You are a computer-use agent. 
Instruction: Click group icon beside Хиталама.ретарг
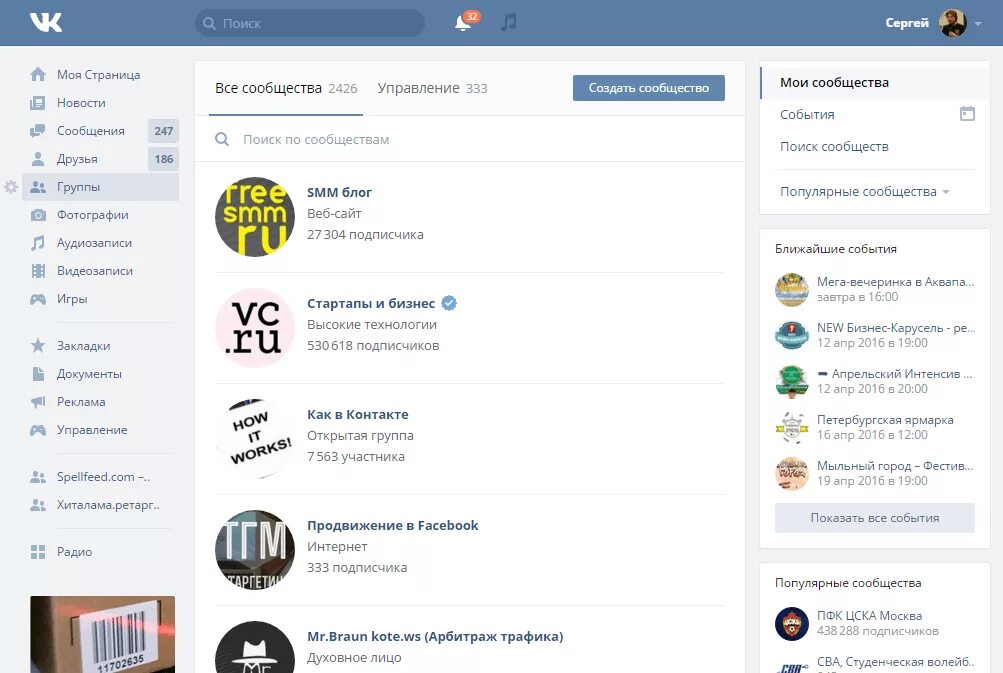(x=38, y=505)
